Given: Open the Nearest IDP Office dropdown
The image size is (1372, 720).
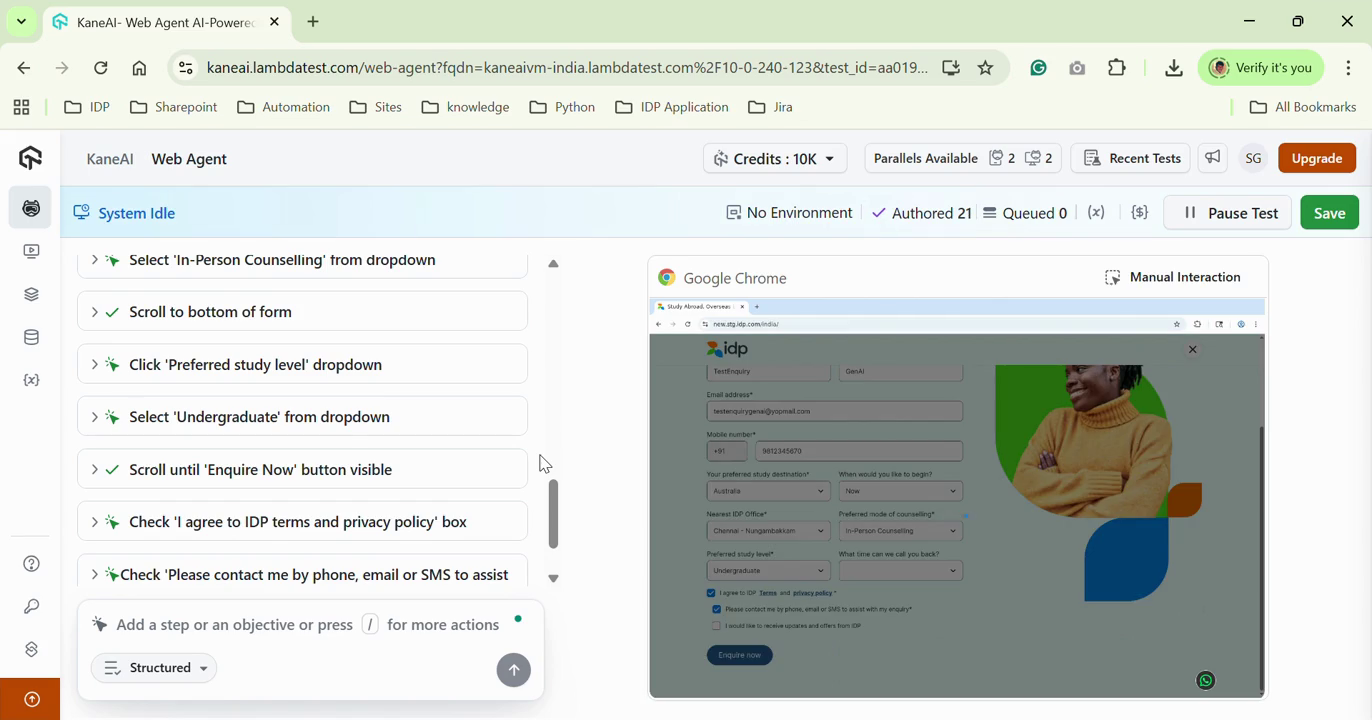Looking at the screenshot, I should click(768, 531).
